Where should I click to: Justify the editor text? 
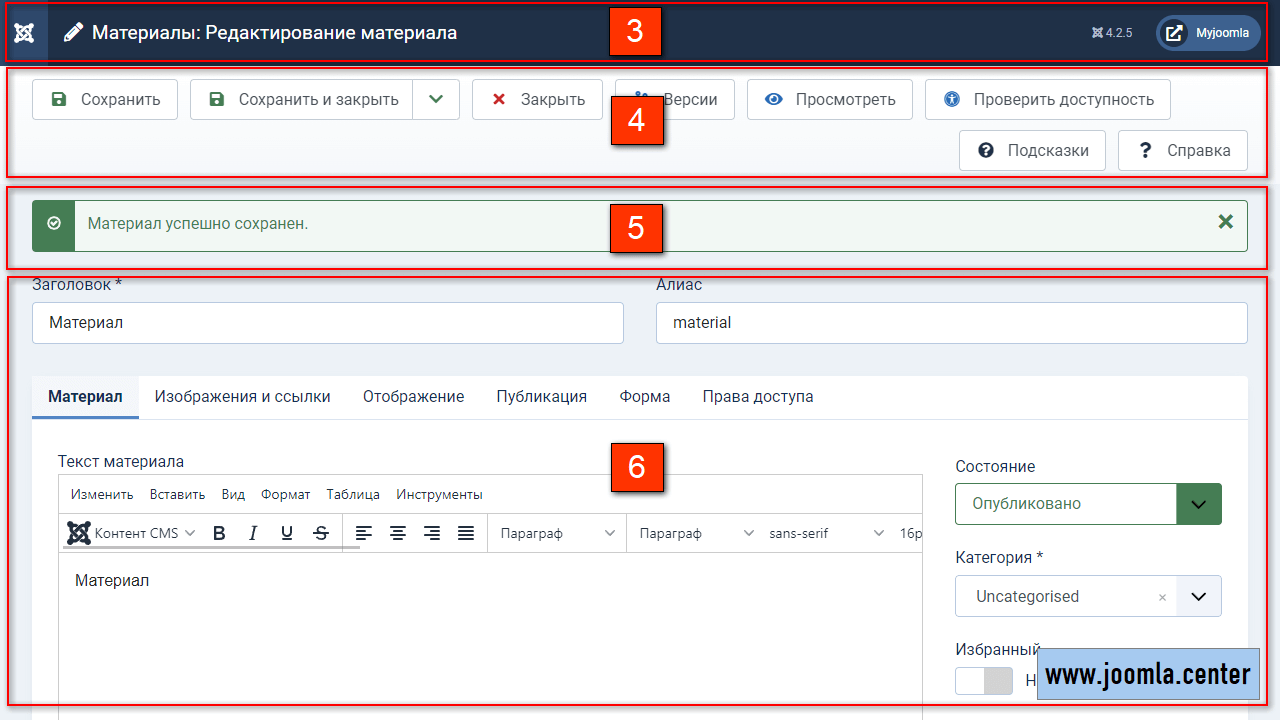[x=466, y=533]
